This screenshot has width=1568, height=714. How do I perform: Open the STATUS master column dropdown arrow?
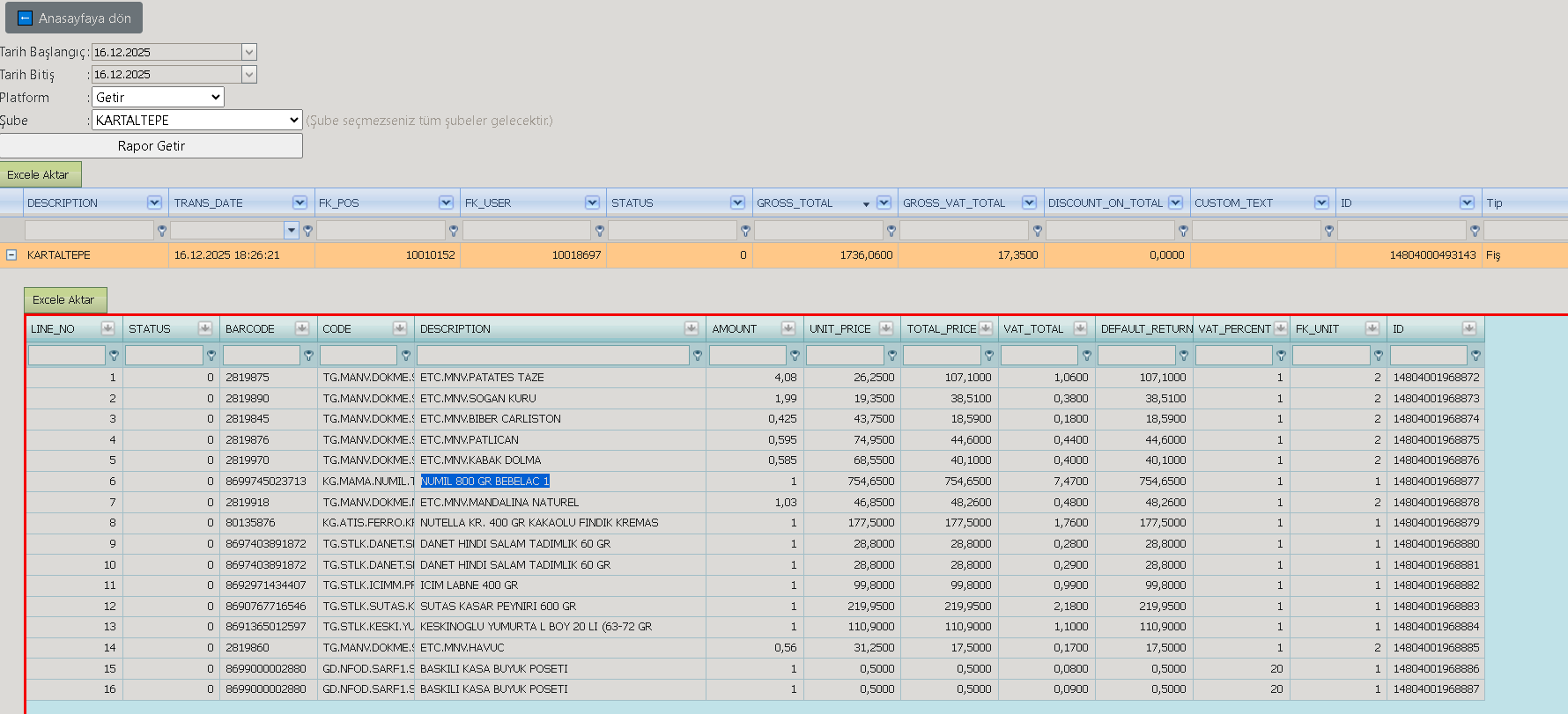[x=737, y=202]
